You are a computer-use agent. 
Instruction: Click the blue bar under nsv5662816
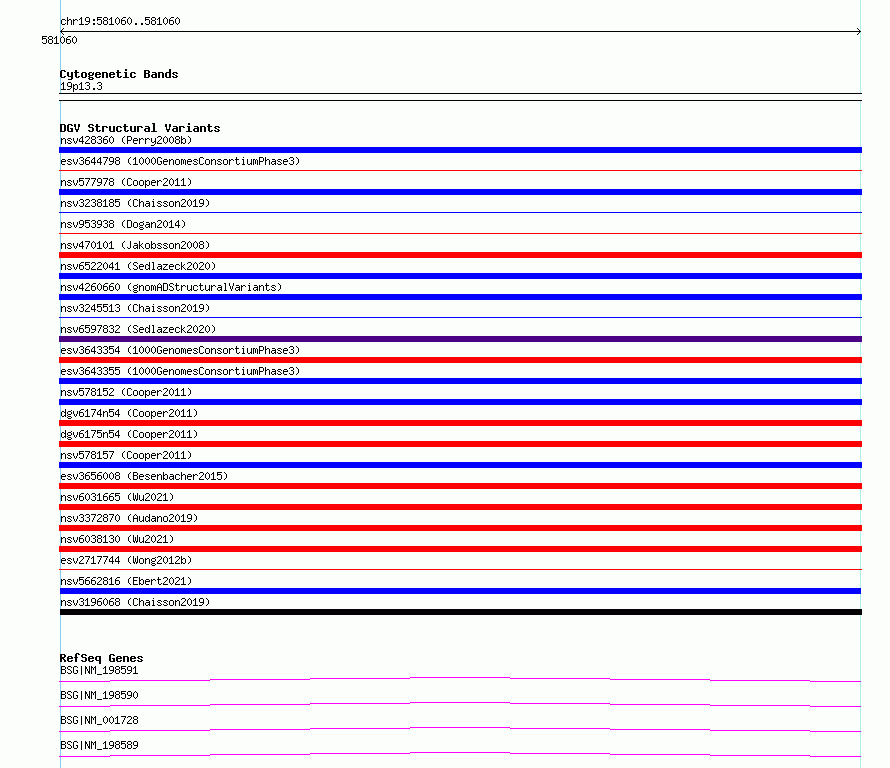pyautogui.click(x=460, y=591)
